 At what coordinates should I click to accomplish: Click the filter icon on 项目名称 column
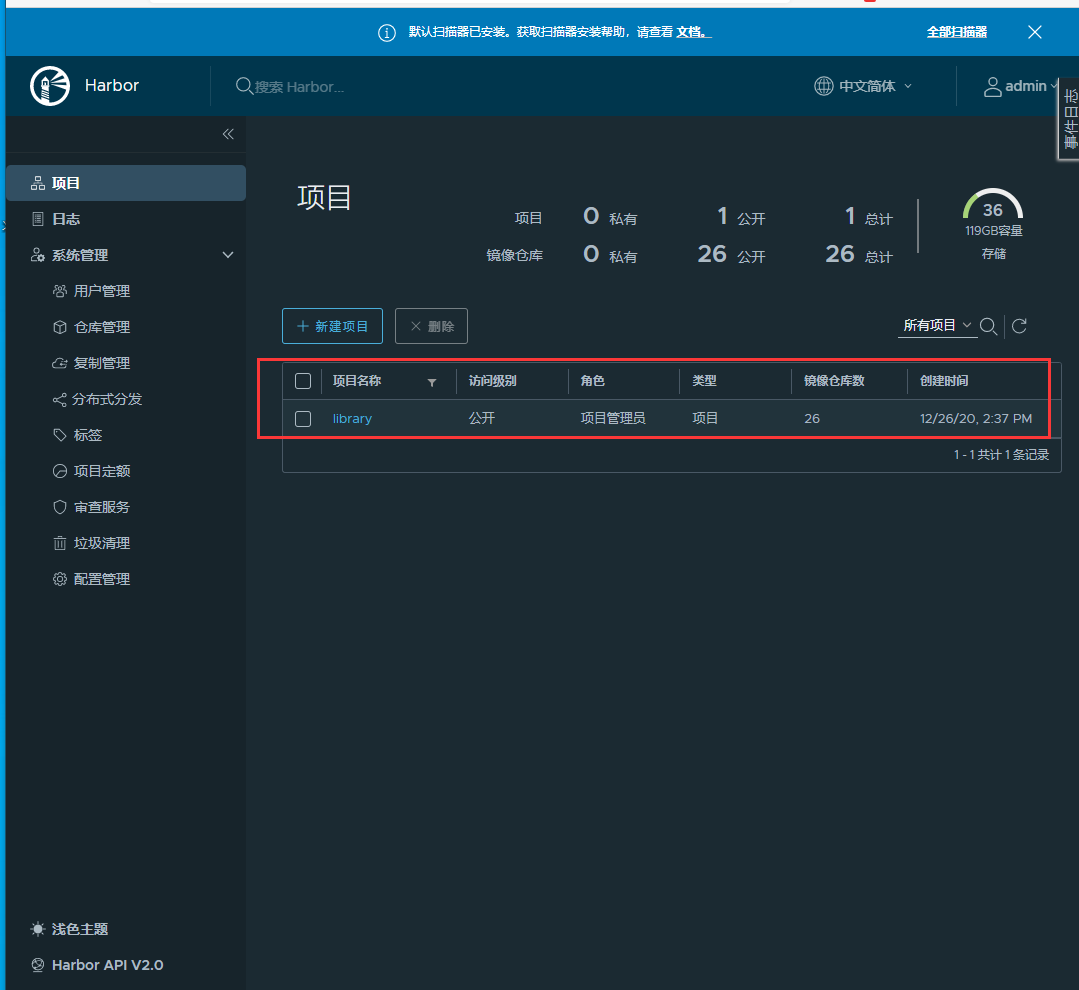[431, 383]
